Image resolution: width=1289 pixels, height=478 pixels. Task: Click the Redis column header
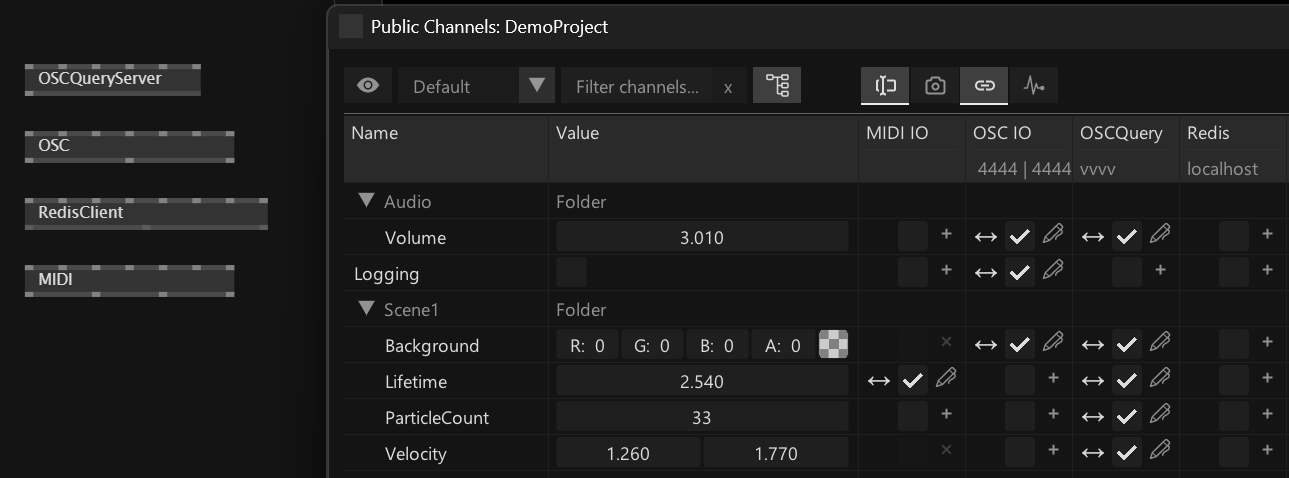(1208, 133)
